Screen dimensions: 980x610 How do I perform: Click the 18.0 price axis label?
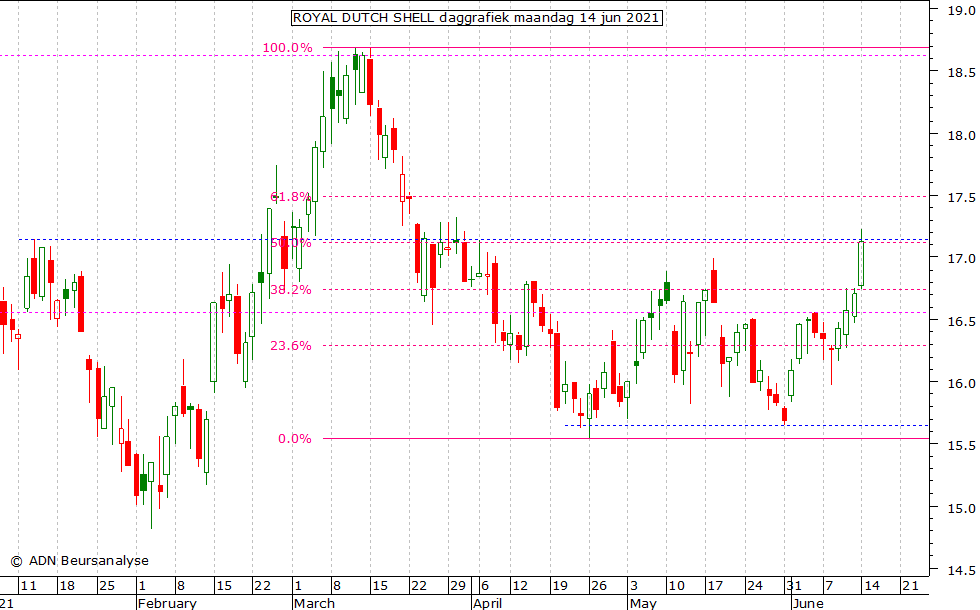click(x=961, y=135)
